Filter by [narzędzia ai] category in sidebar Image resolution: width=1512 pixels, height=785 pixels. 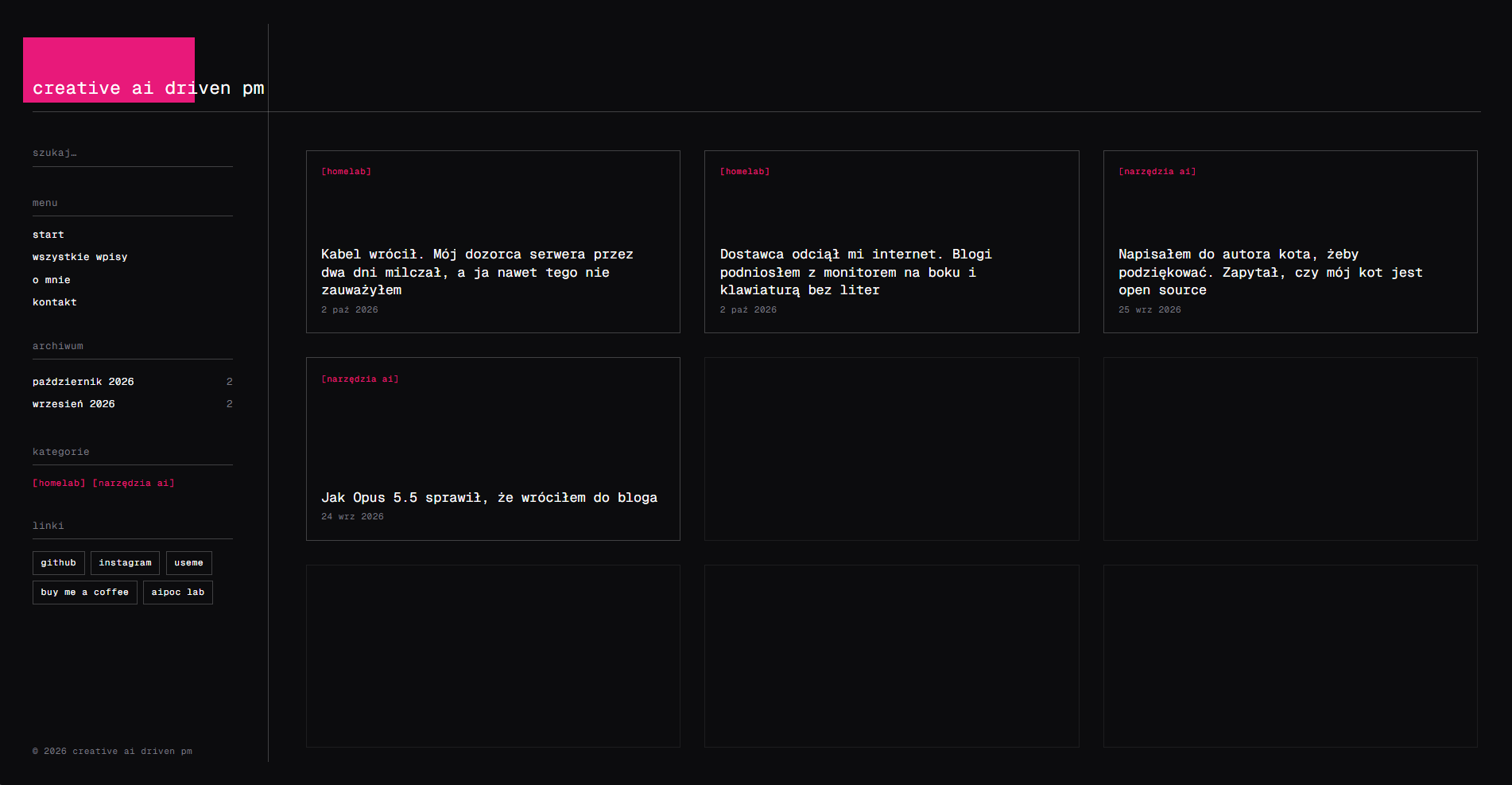point(134,484)
